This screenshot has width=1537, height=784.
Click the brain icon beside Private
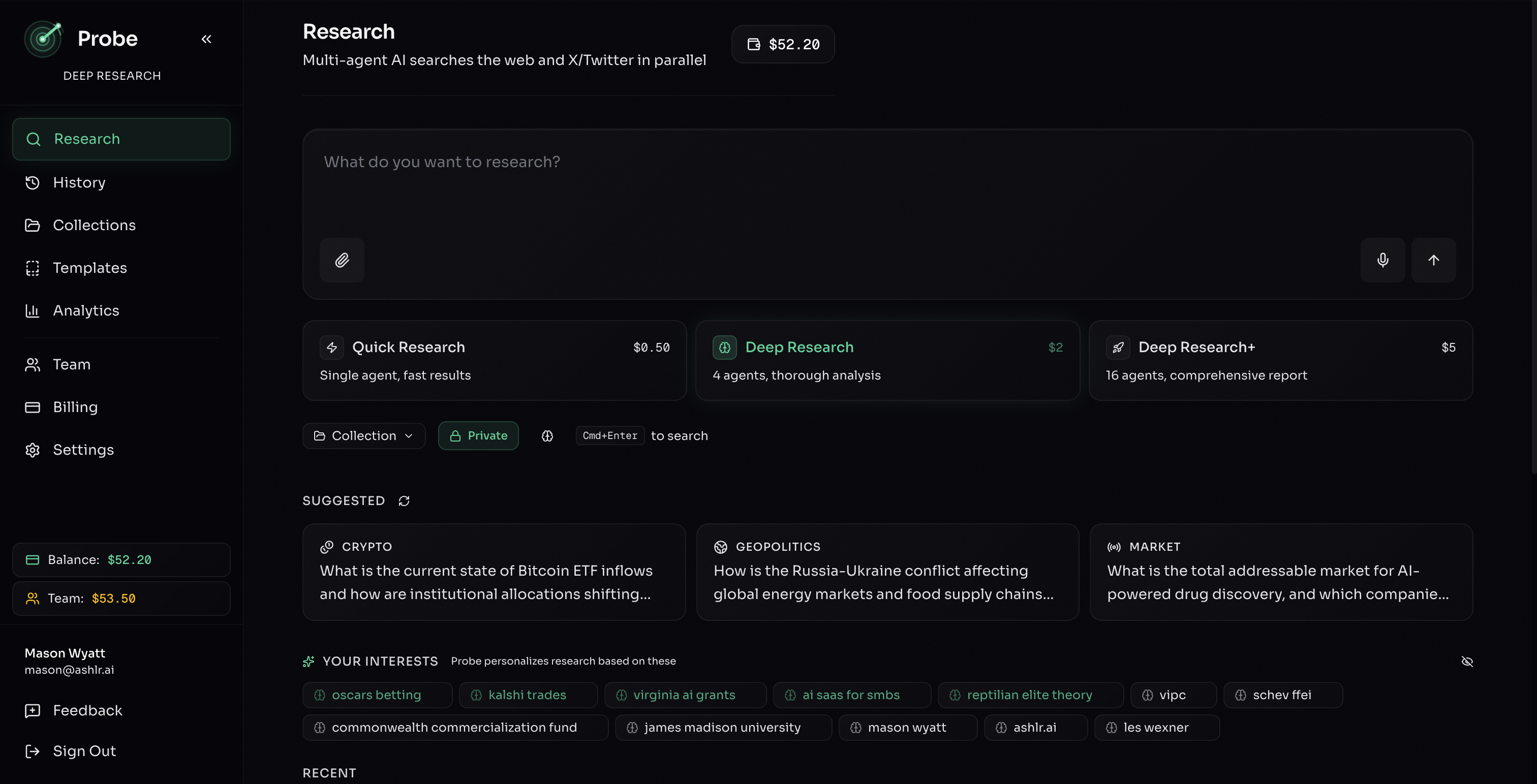[547, 436]
